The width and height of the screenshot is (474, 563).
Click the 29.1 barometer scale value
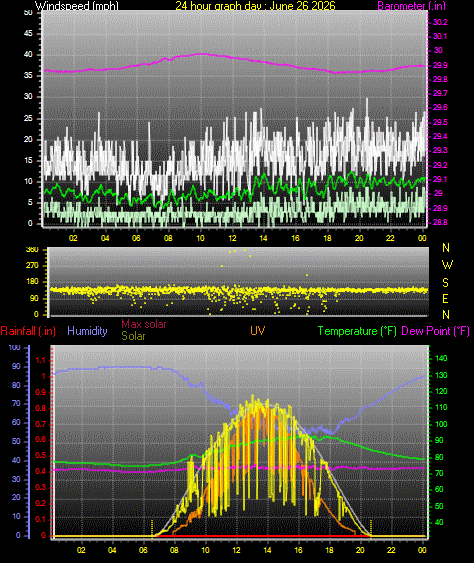coord(440,179)
